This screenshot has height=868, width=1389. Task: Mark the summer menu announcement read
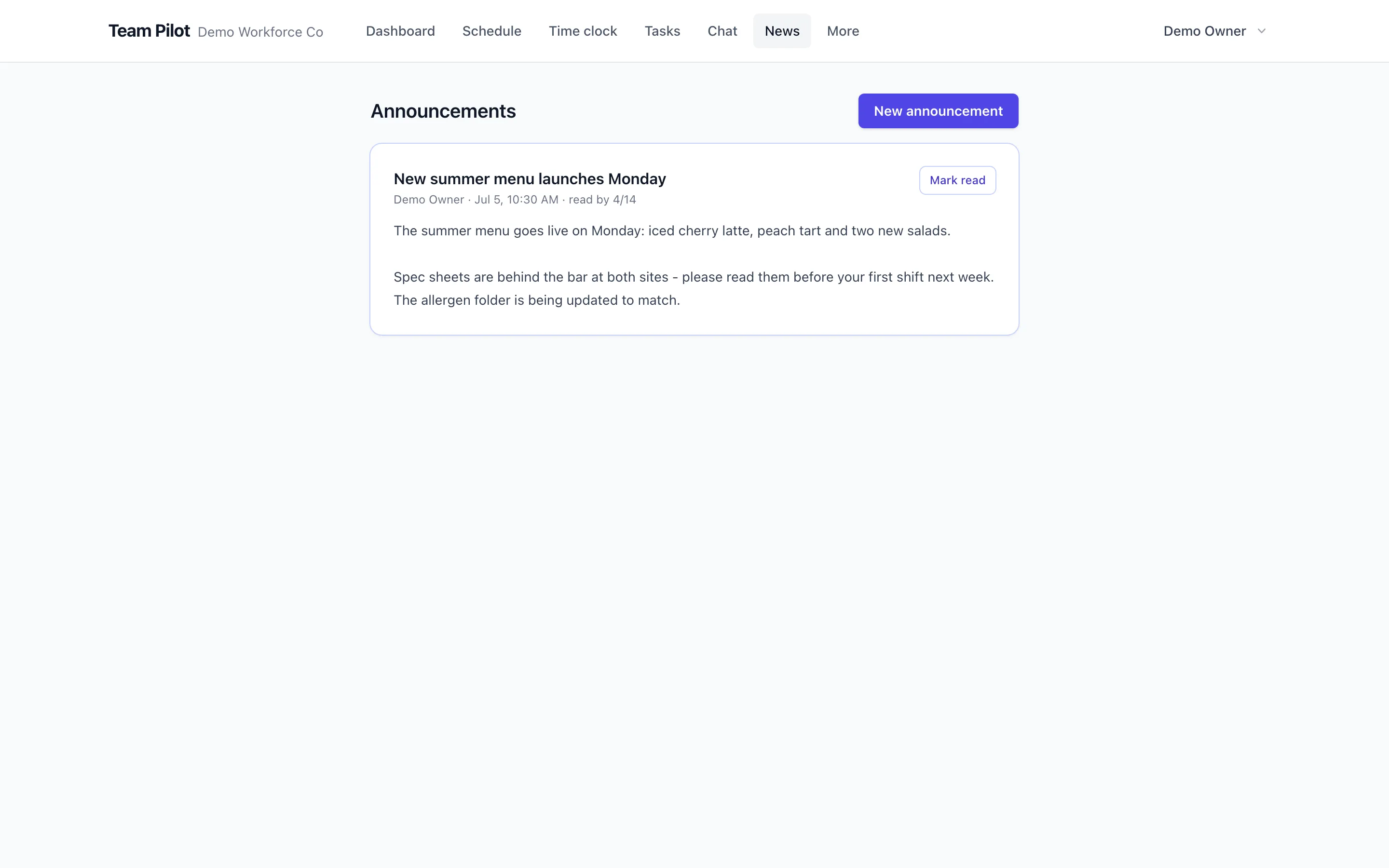point(957,180)
